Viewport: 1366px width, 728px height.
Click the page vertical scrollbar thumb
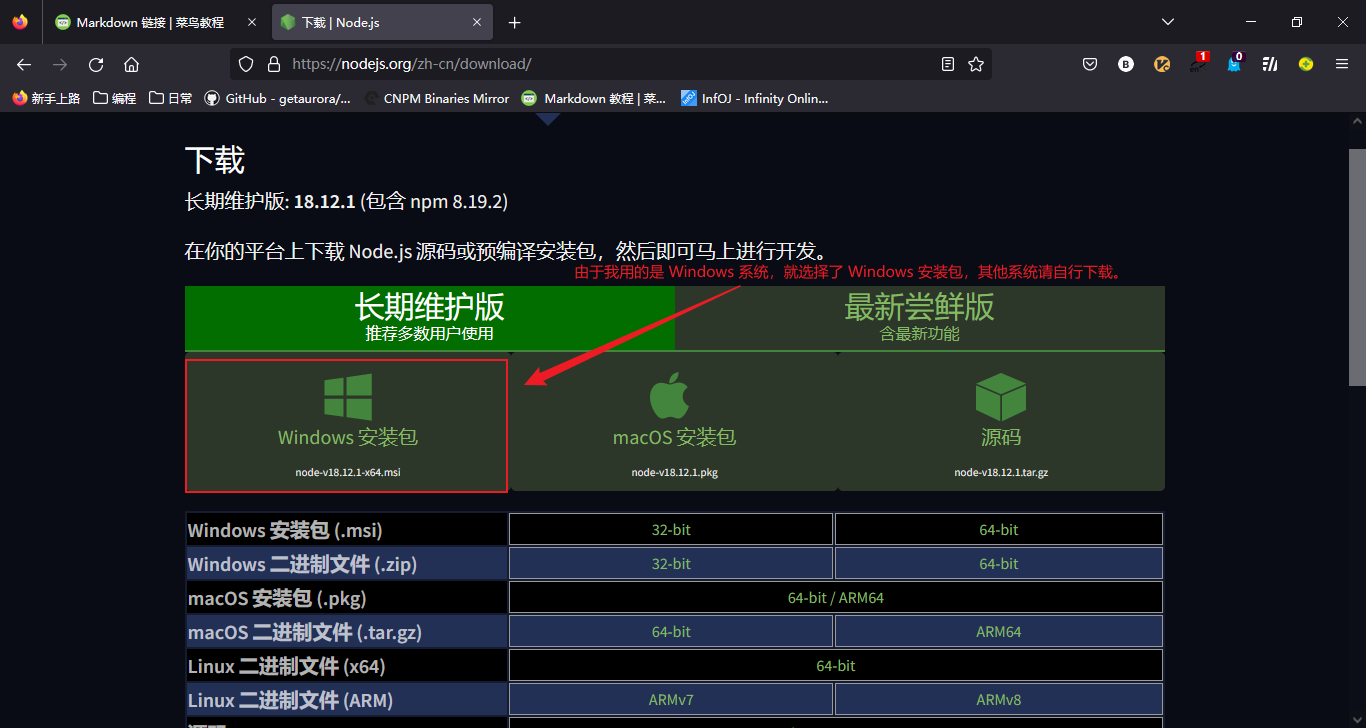[1357, 267]
